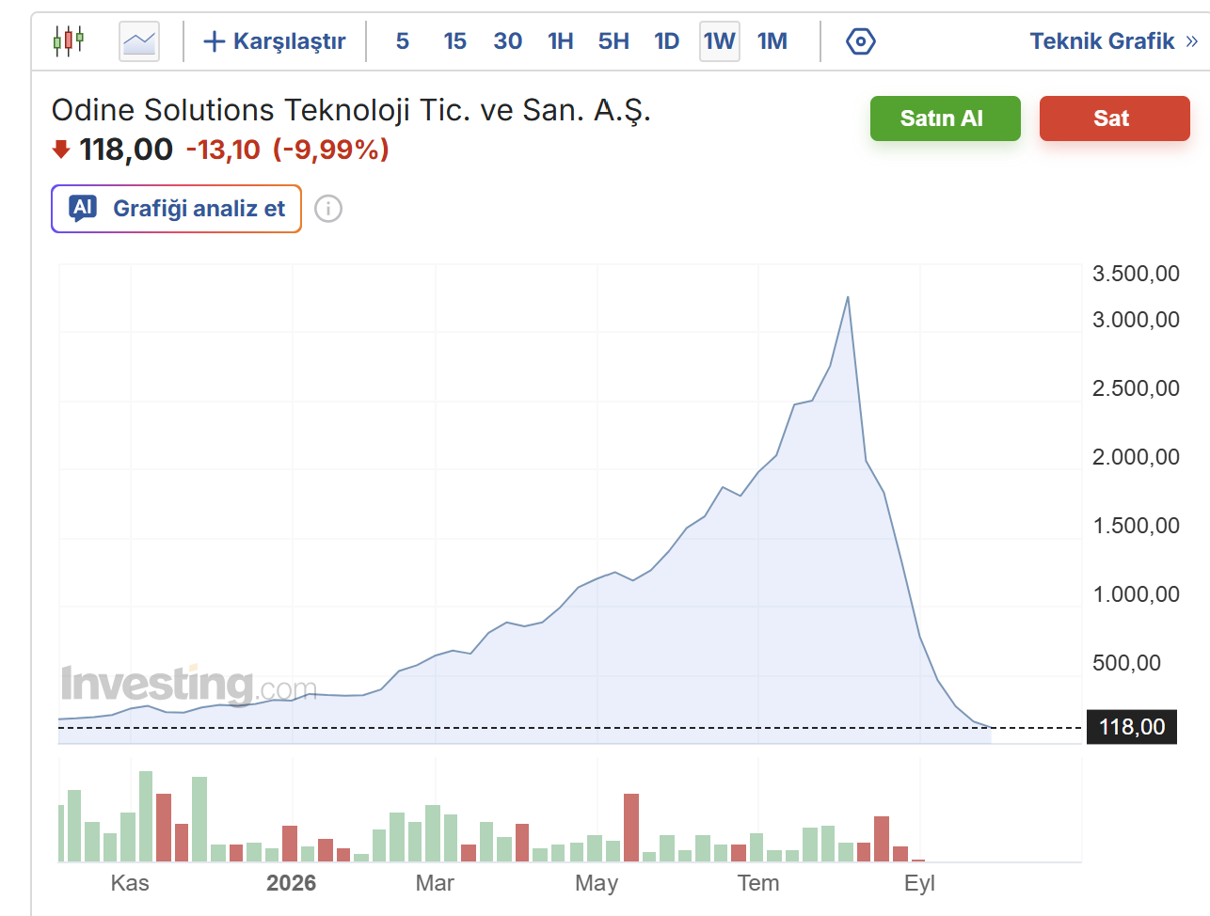Select the 5 minute timeframe
The width and height of the screenshot is (1210, 916).
(402, 41)
